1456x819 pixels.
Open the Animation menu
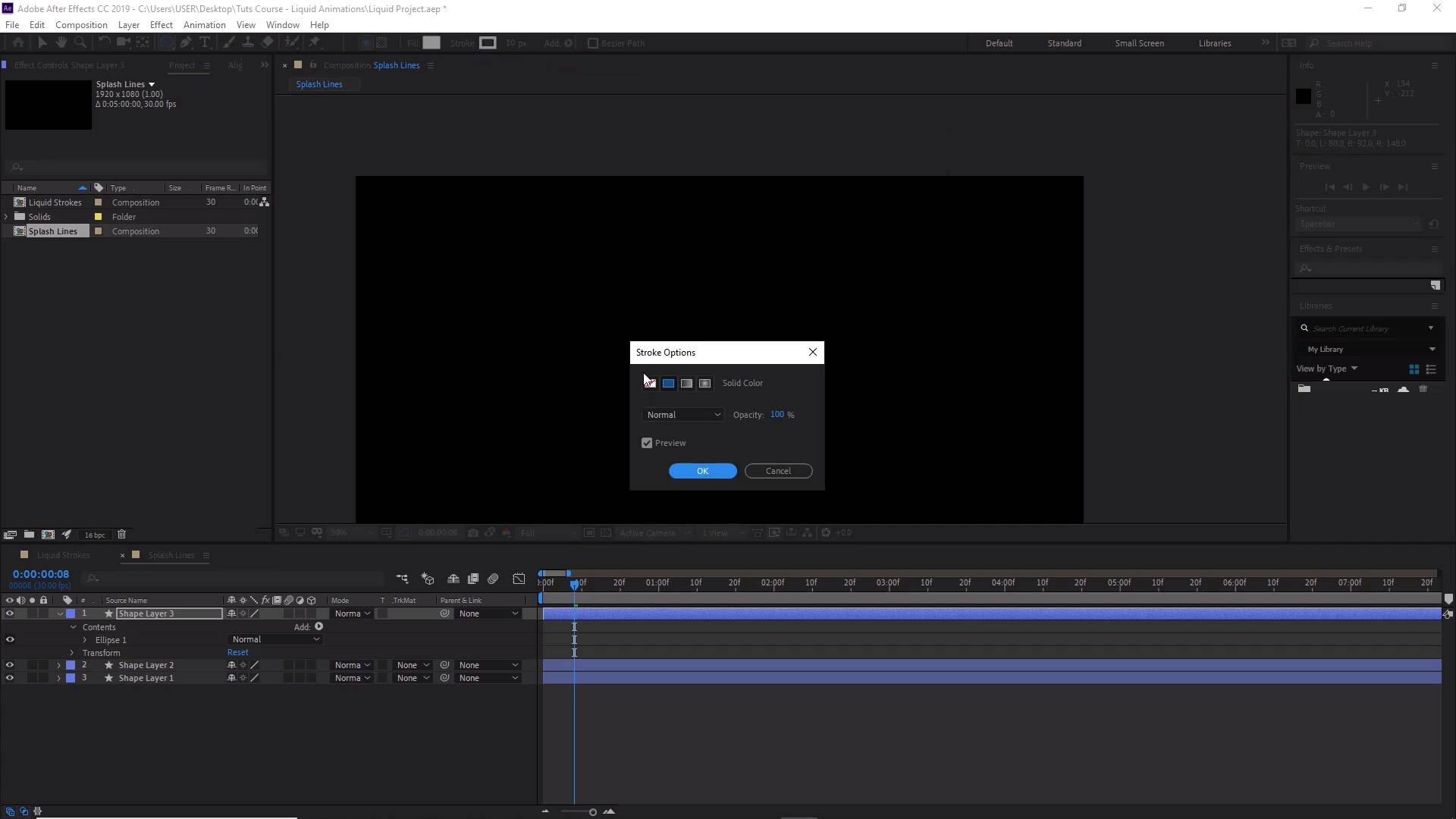point(204,25)
